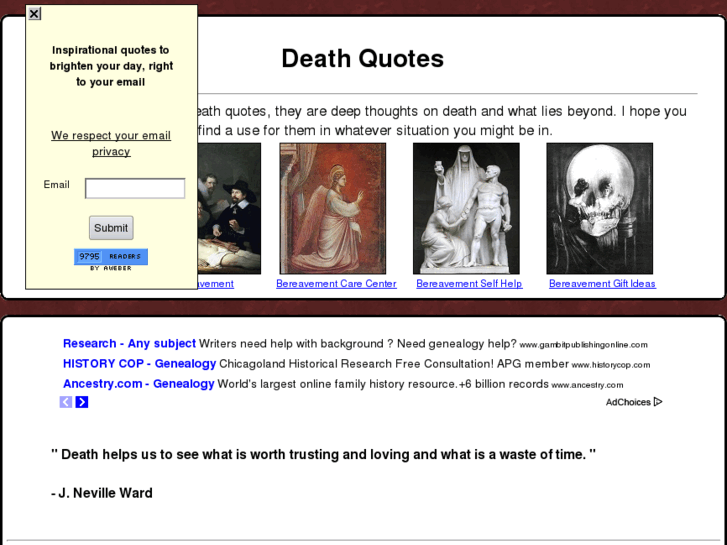
Task: Go to previous ads with left arrow
Action: coord(66,402)
